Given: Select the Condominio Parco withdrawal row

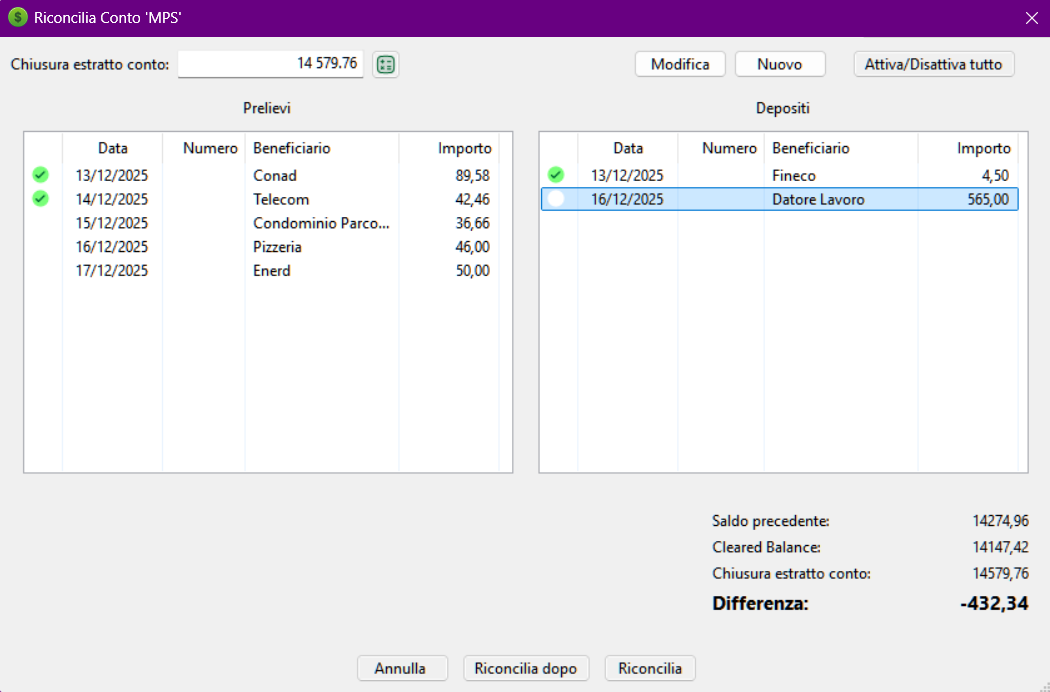Looking at the screenshot, I should [x=320, y=223].
